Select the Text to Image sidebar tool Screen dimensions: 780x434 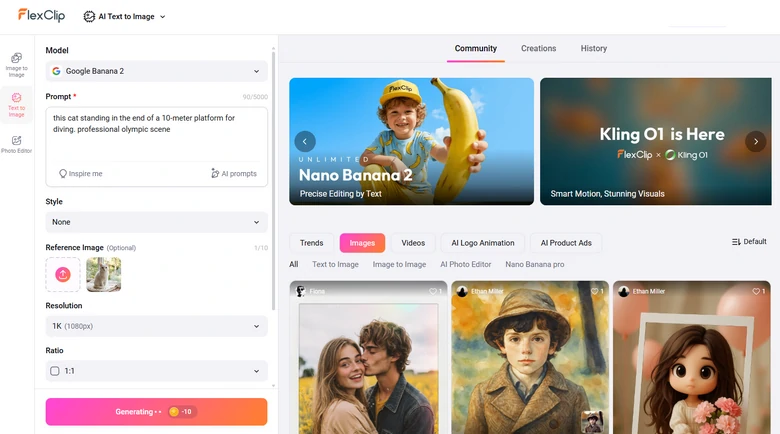coord(17,105)
